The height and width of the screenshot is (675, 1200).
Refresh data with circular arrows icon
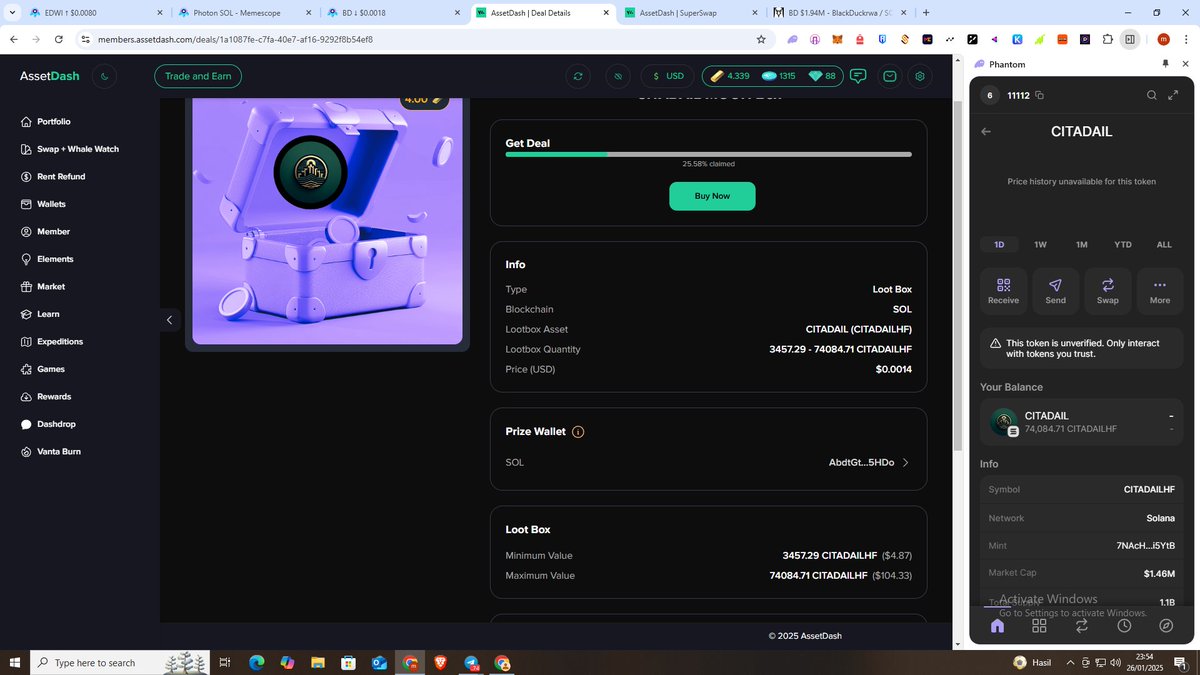(577, 76)
